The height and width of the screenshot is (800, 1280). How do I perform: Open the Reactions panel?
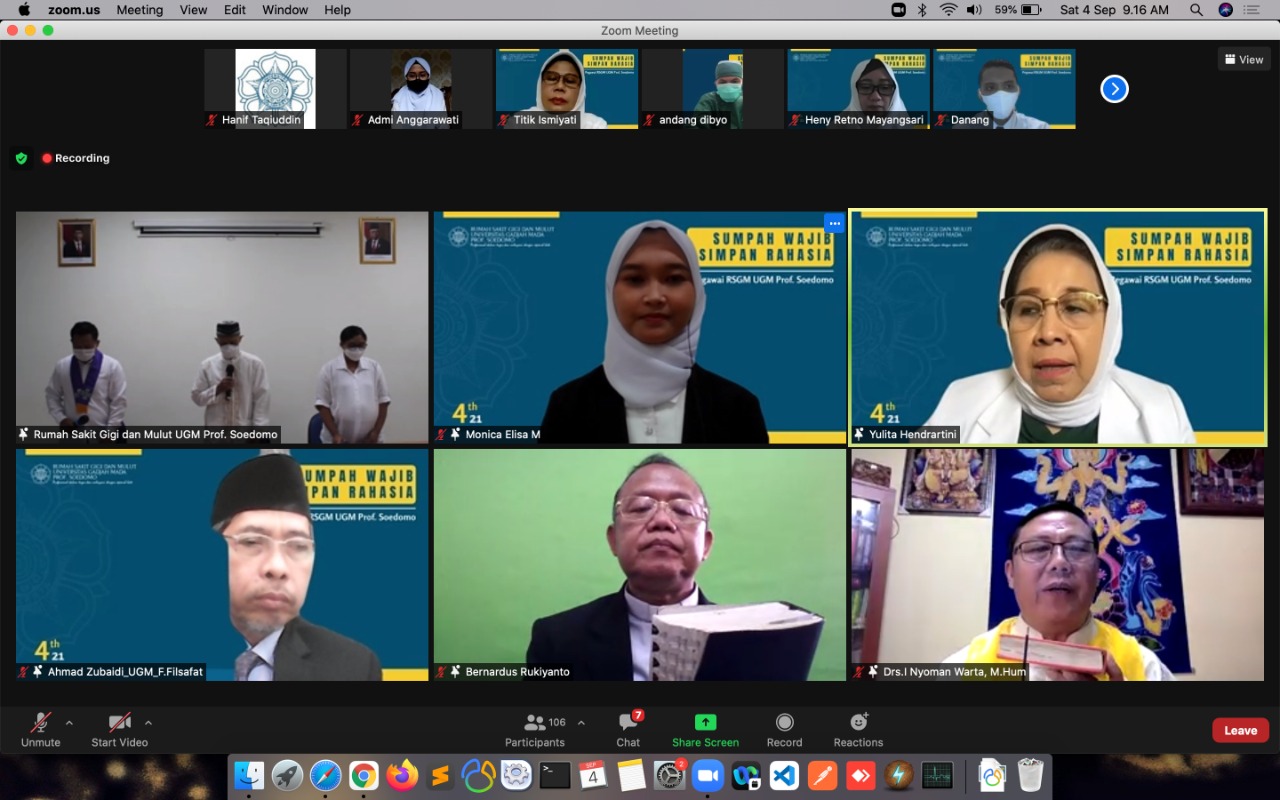click(x=857, y=730)
